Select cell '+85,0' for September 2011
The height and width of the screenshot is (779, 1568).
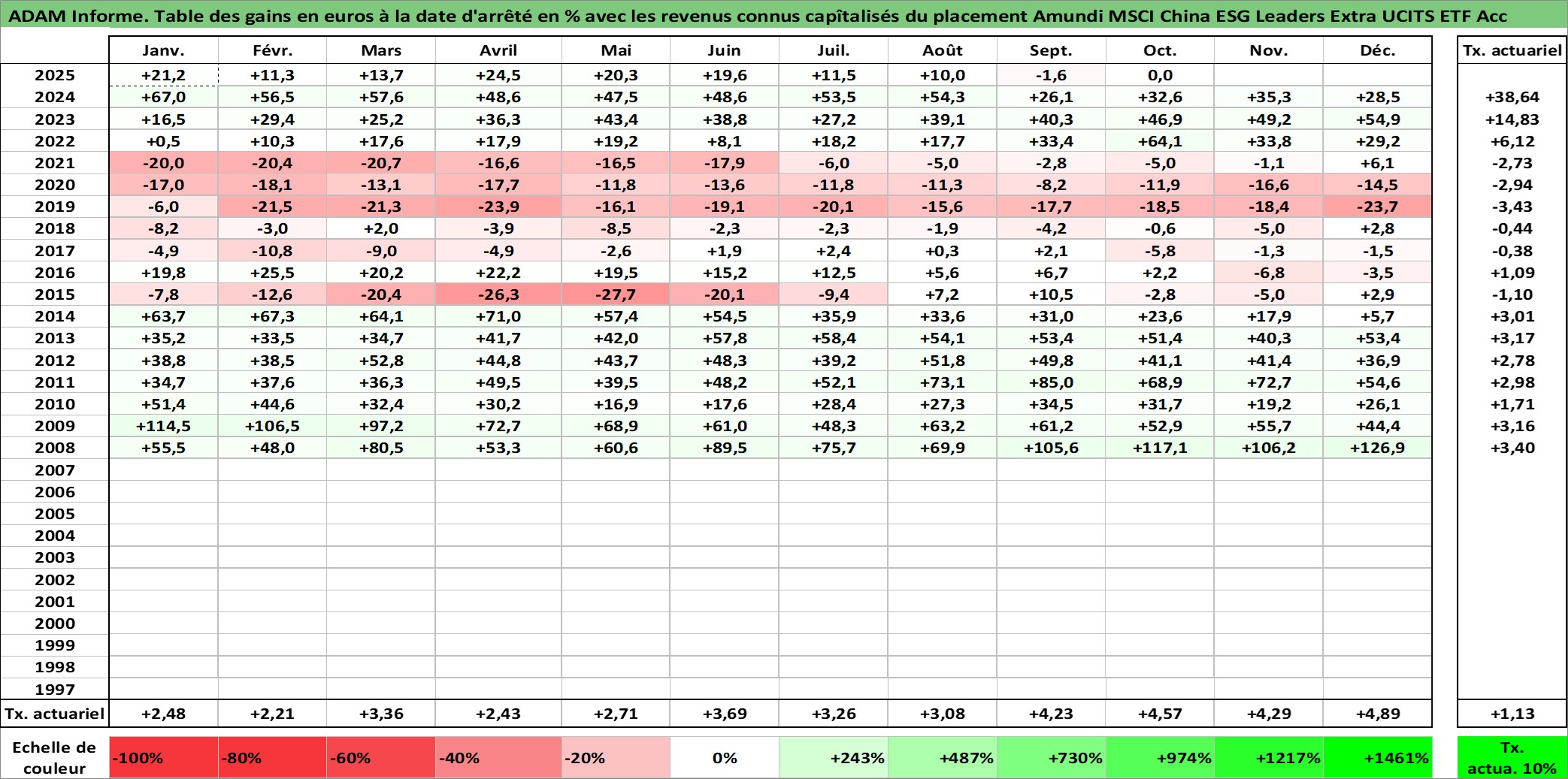tap(1051, 382)
